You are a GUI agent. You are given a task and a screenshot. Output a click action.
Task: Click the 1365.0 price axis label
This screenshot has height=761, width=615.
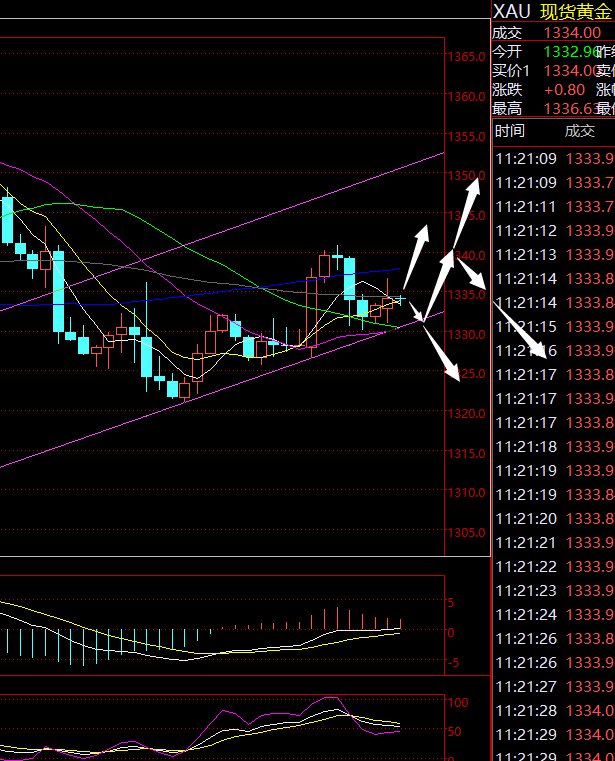pyautogui.click(x=466, y=57)
